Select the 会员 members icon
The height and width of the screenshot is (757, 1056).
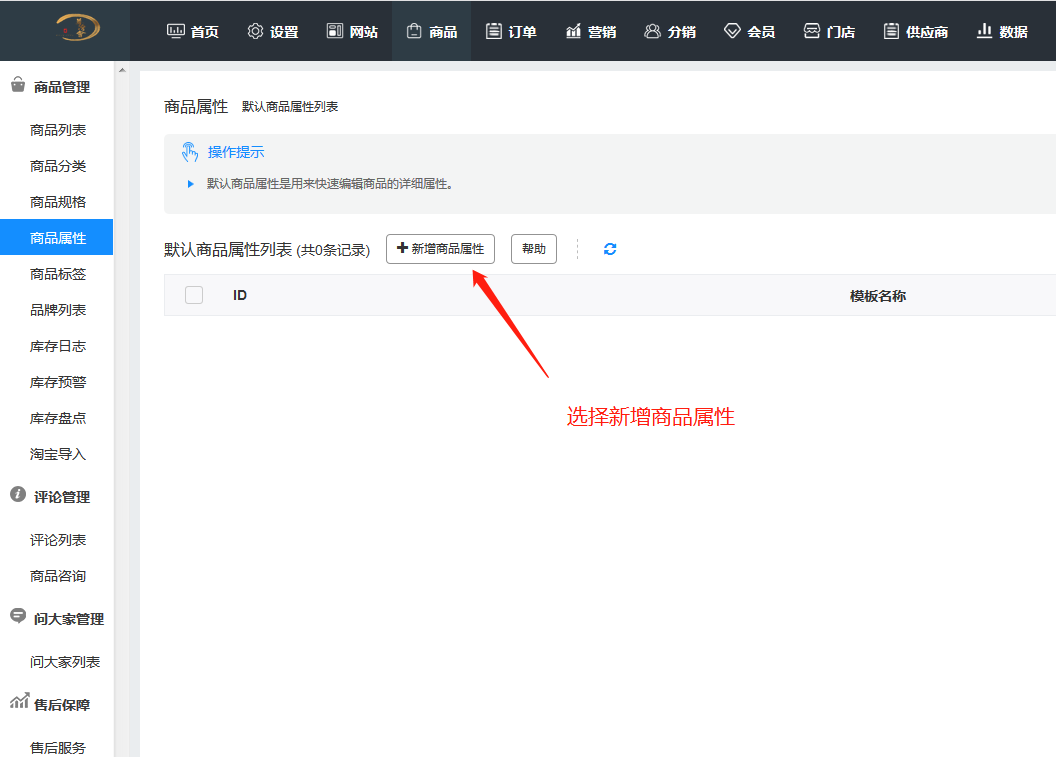[730, 31]
